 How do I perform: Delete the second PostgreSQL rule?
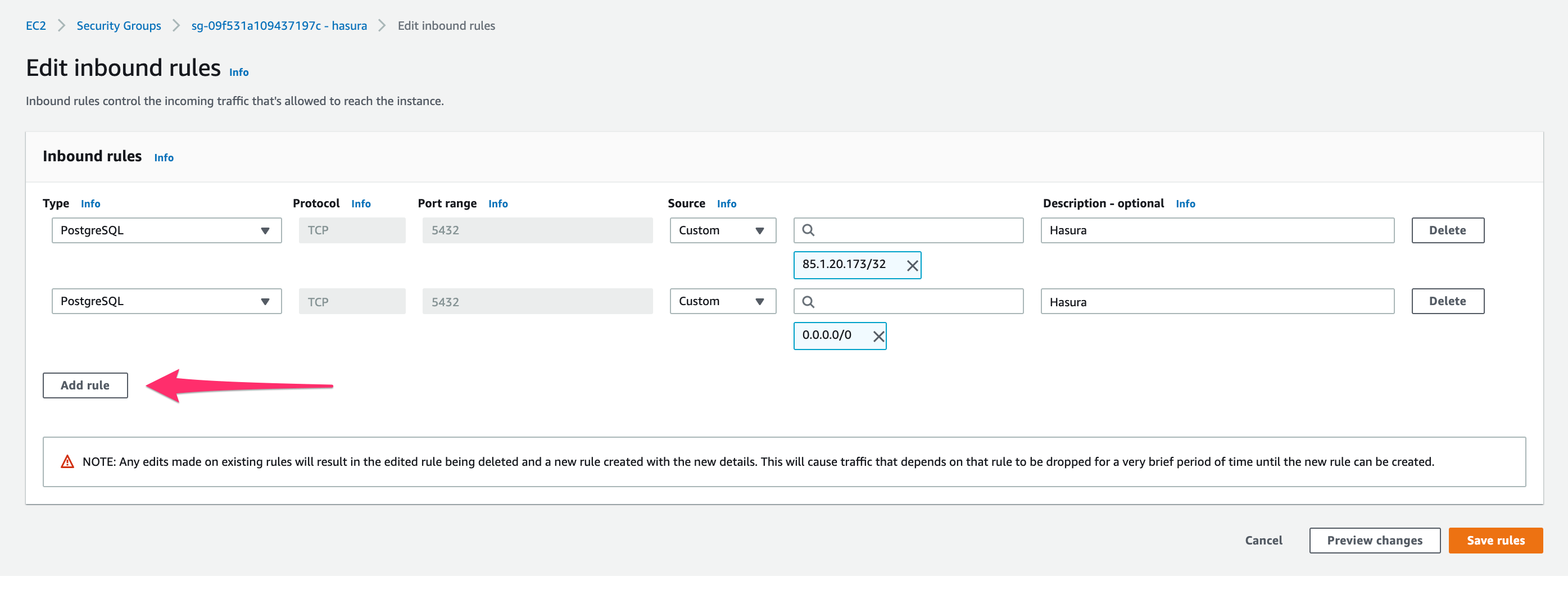(1448, 301)
